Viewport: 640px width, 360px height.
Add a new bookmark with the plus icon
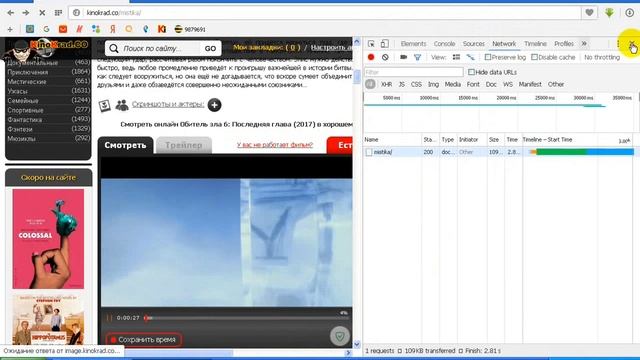(10, 29)
